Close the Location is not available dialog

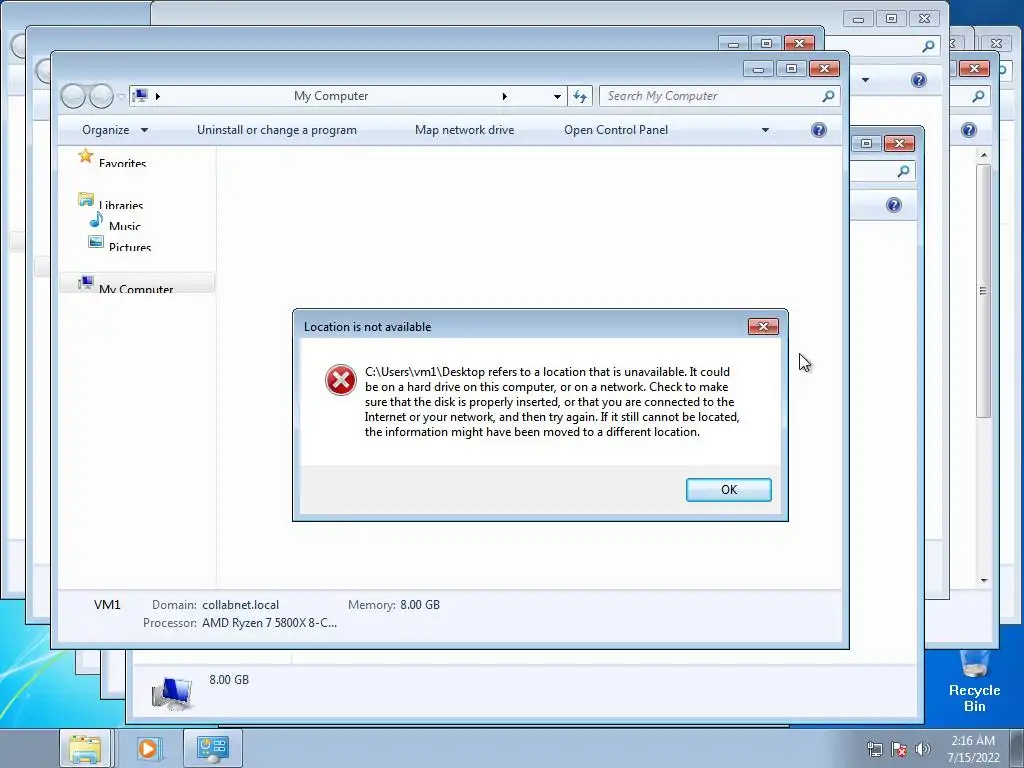[763, 327]
